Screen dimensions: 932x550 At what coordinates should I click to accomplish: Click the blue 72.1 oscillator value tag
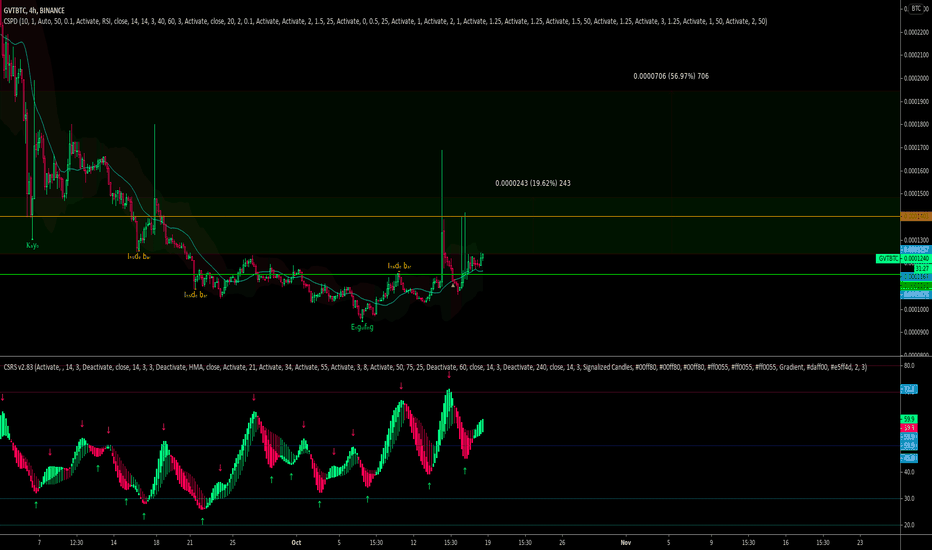(x=909, y=389)
